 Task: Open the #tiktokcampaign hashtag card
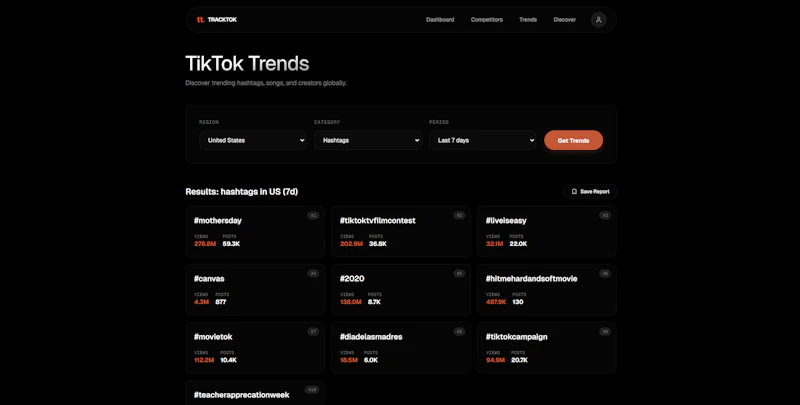pos(546,348)
